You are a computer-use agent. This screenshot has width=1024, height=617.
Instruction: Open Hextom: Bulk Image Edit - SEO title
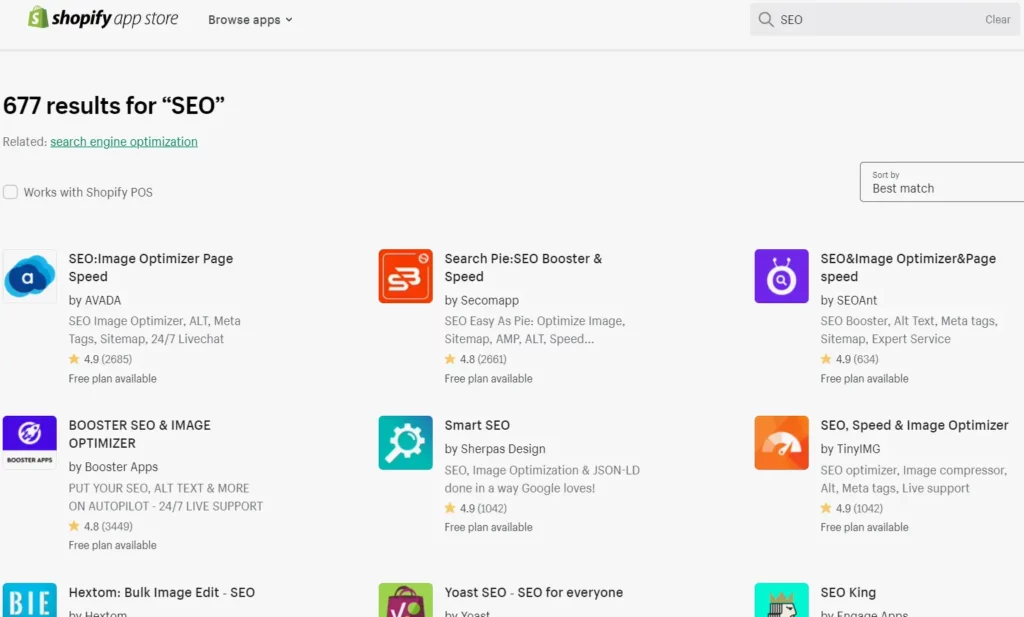[161, 592]
